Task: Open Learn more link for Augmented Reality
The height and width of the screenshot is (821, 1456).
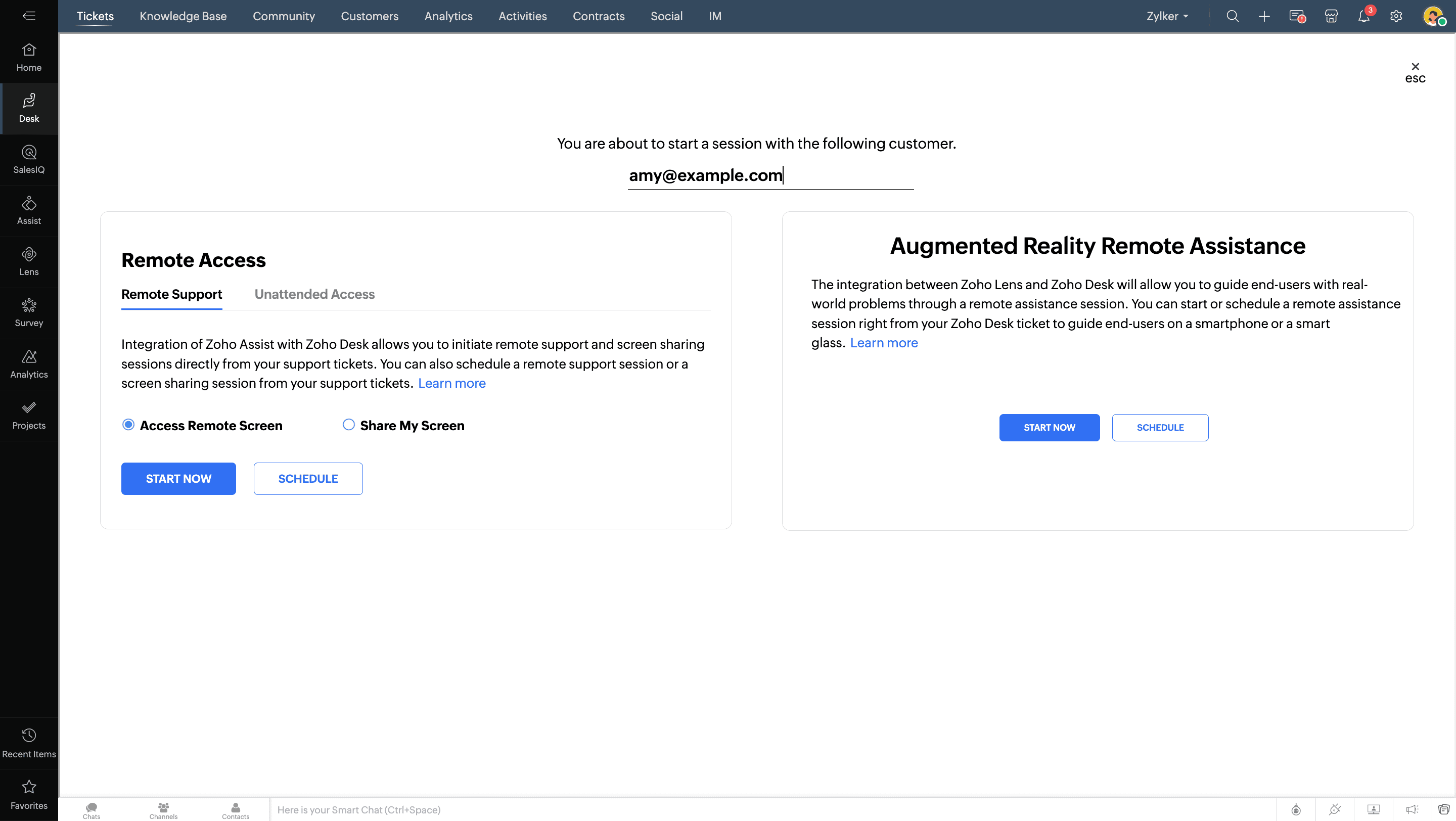Action: [x=883, y=342]
